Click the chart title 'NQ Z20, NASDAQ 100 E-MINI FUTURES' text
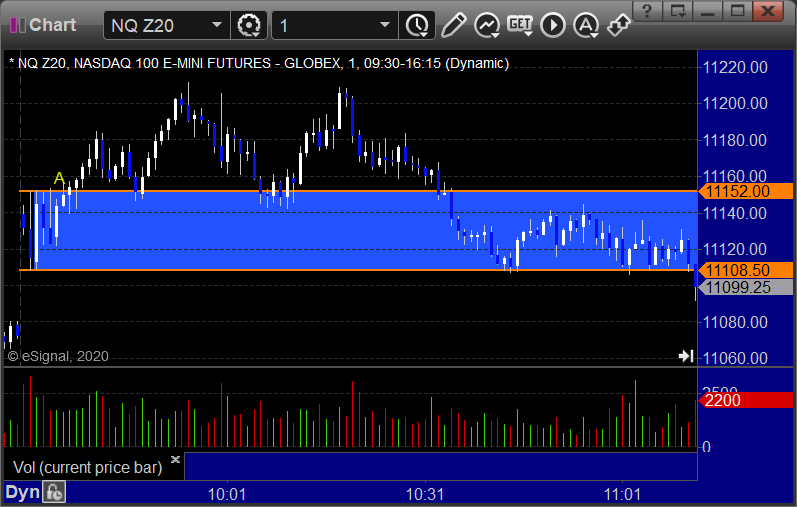 coord(144,64)
